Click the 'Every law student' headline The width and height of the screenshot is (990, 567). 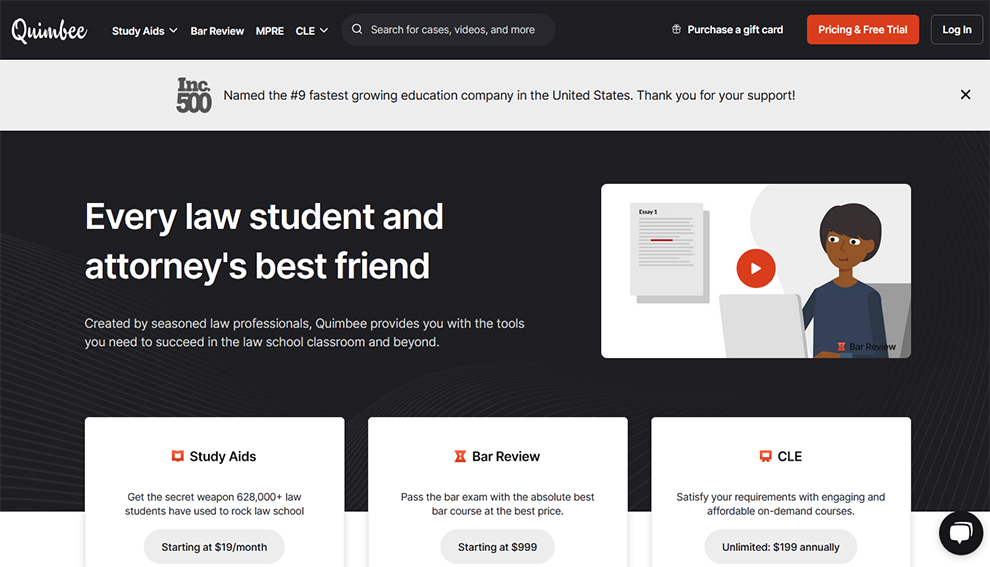264,241
